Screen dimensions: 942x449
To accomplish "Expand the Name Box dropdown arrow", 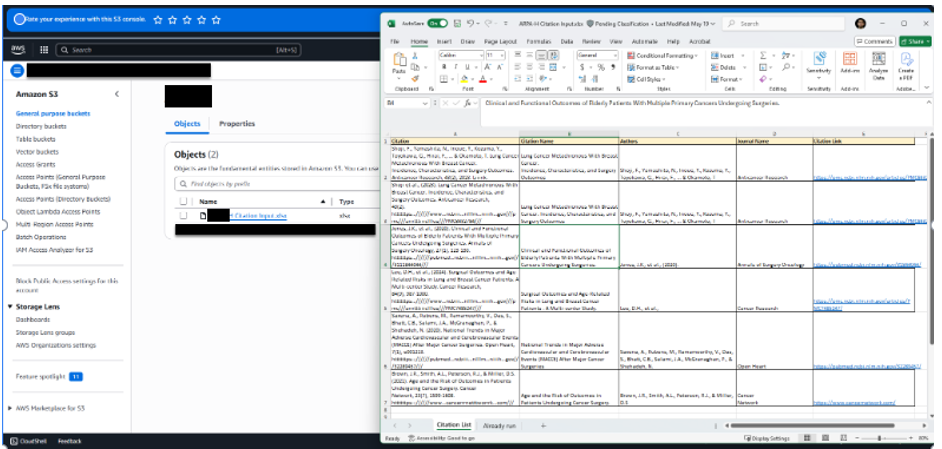I will click(x=426, y=103).
